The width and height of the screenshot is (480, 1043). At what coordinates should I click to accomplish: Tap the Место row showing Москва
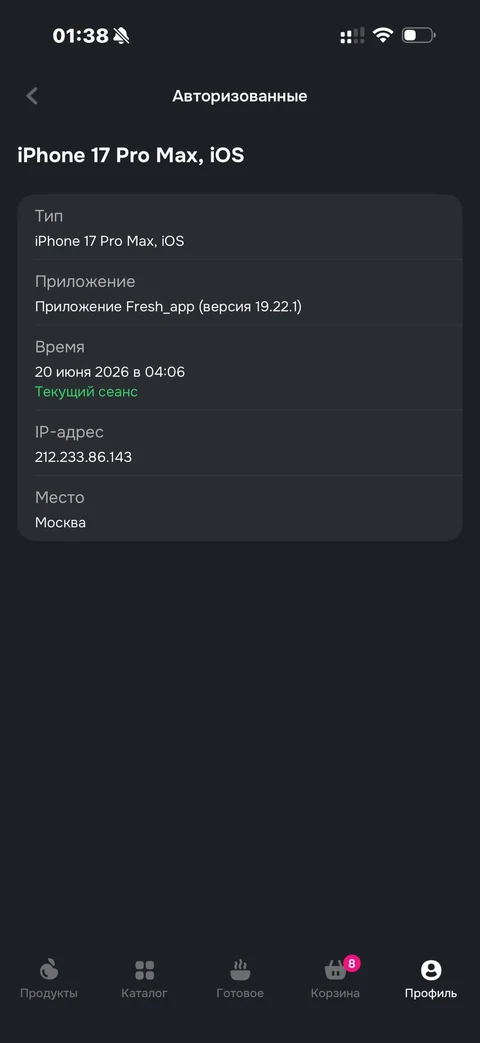click(240, 509)
